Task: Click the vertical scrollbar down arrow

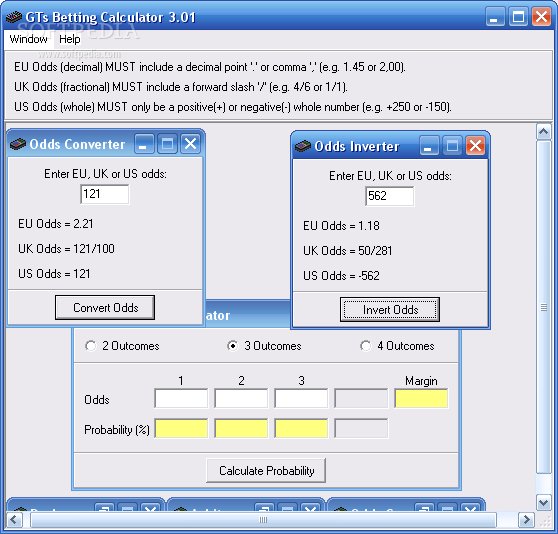Action: pyautogui.click(x=543, y=503)
